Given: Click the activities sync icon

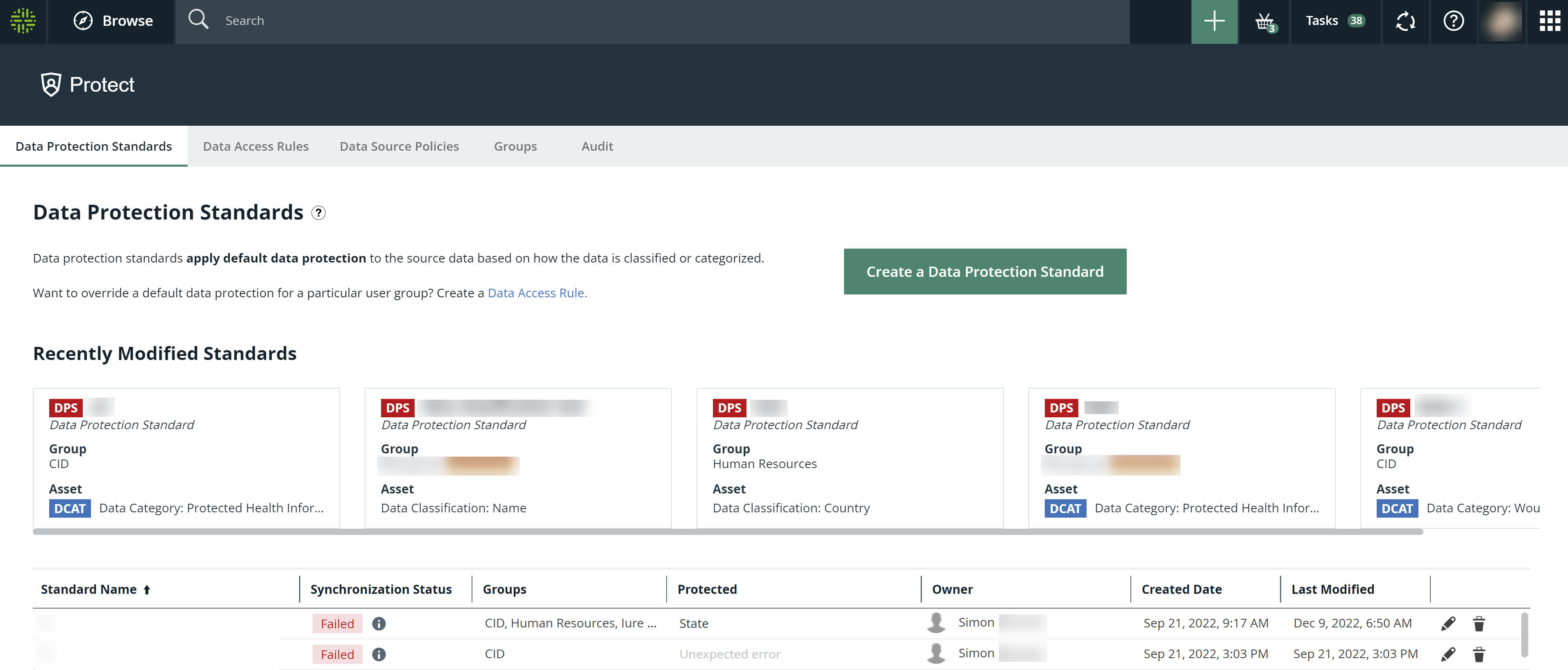Looking at the screenshot, I should [1405, 21].
